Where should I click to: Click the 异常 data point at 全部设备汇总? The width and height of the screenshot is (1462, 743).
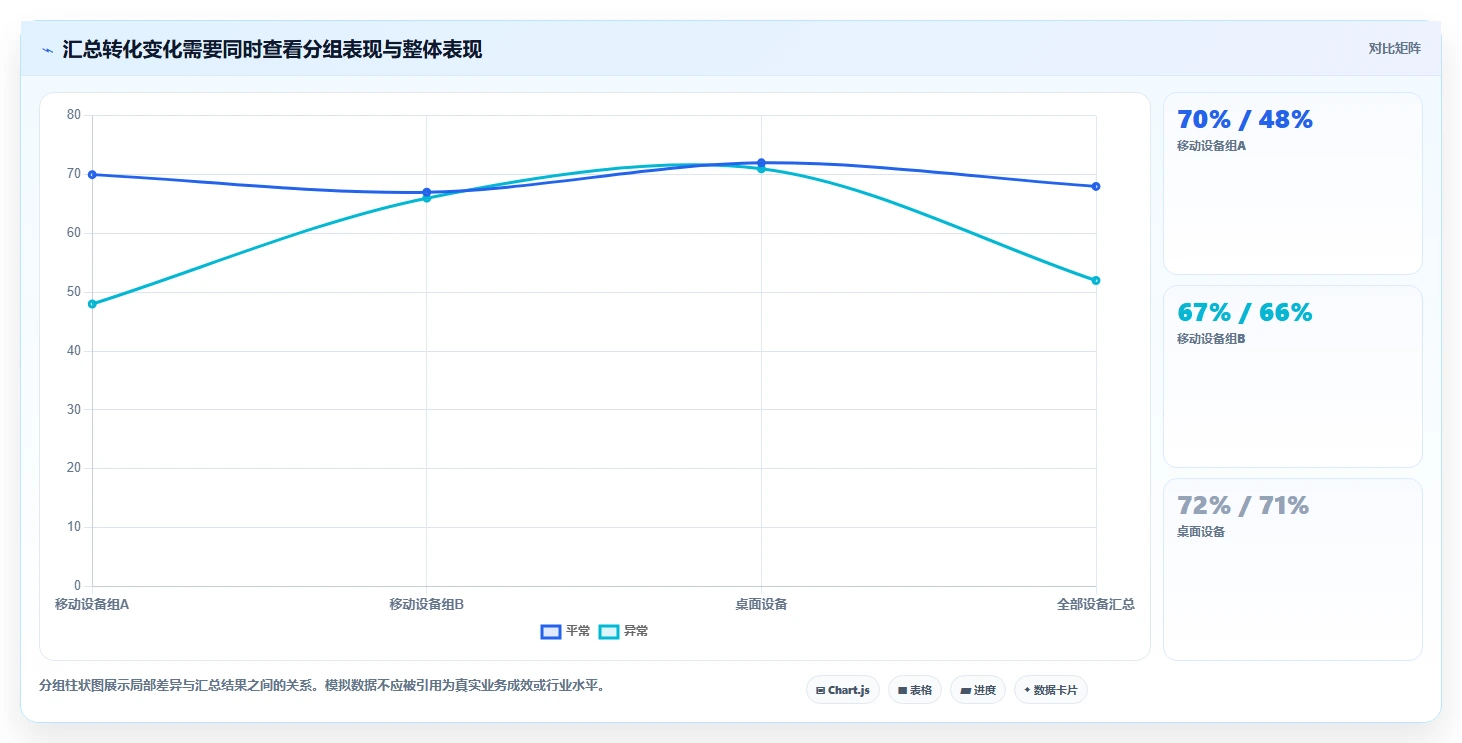pos(1096,280)
